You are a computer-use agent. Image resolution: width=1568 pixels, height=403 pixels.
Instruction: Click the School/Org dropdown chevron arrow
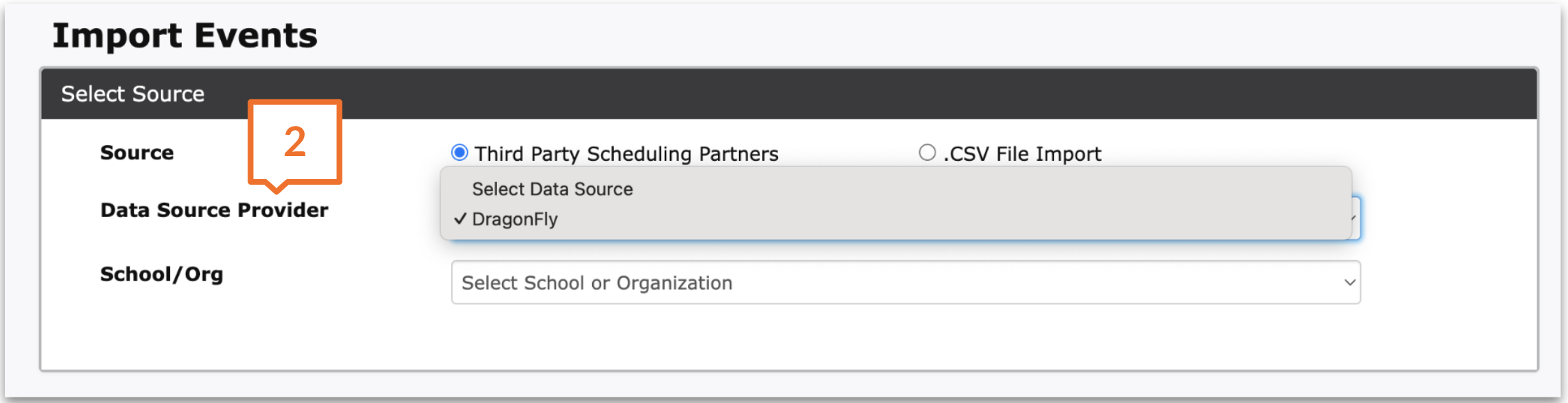[1349, 283]
